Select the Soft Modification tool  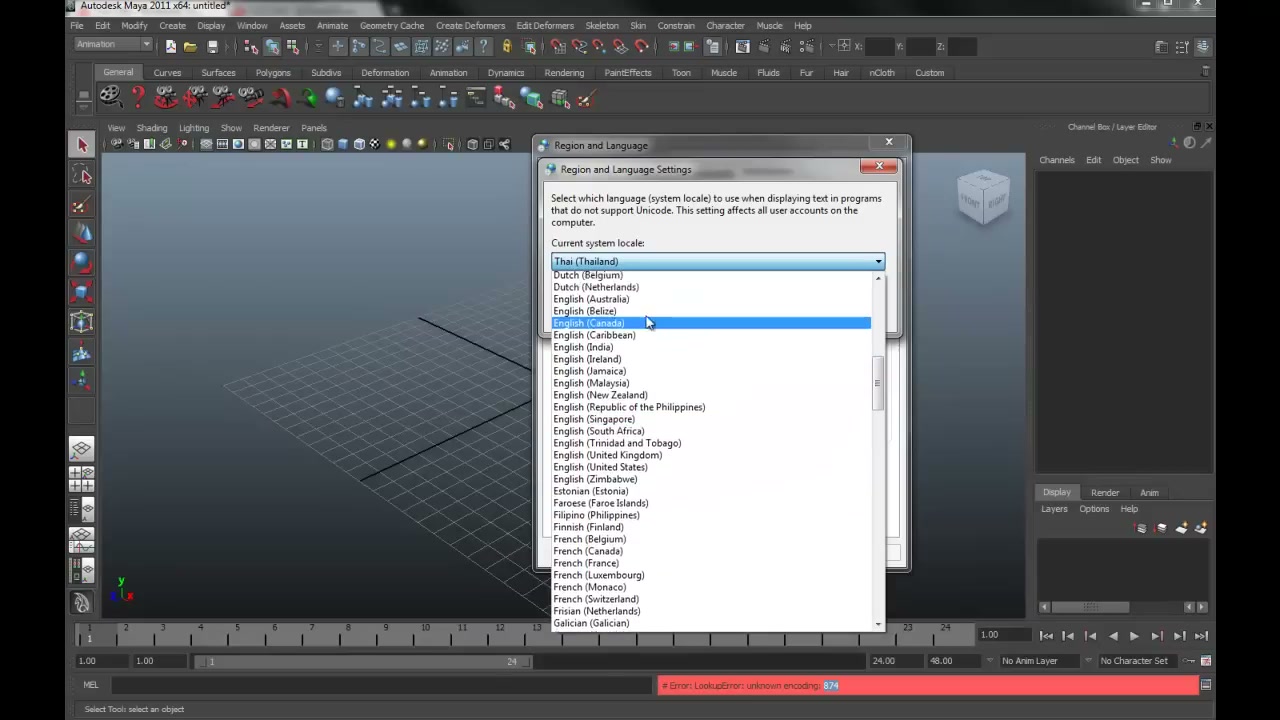pyautogui.click(x=82, y=352)
